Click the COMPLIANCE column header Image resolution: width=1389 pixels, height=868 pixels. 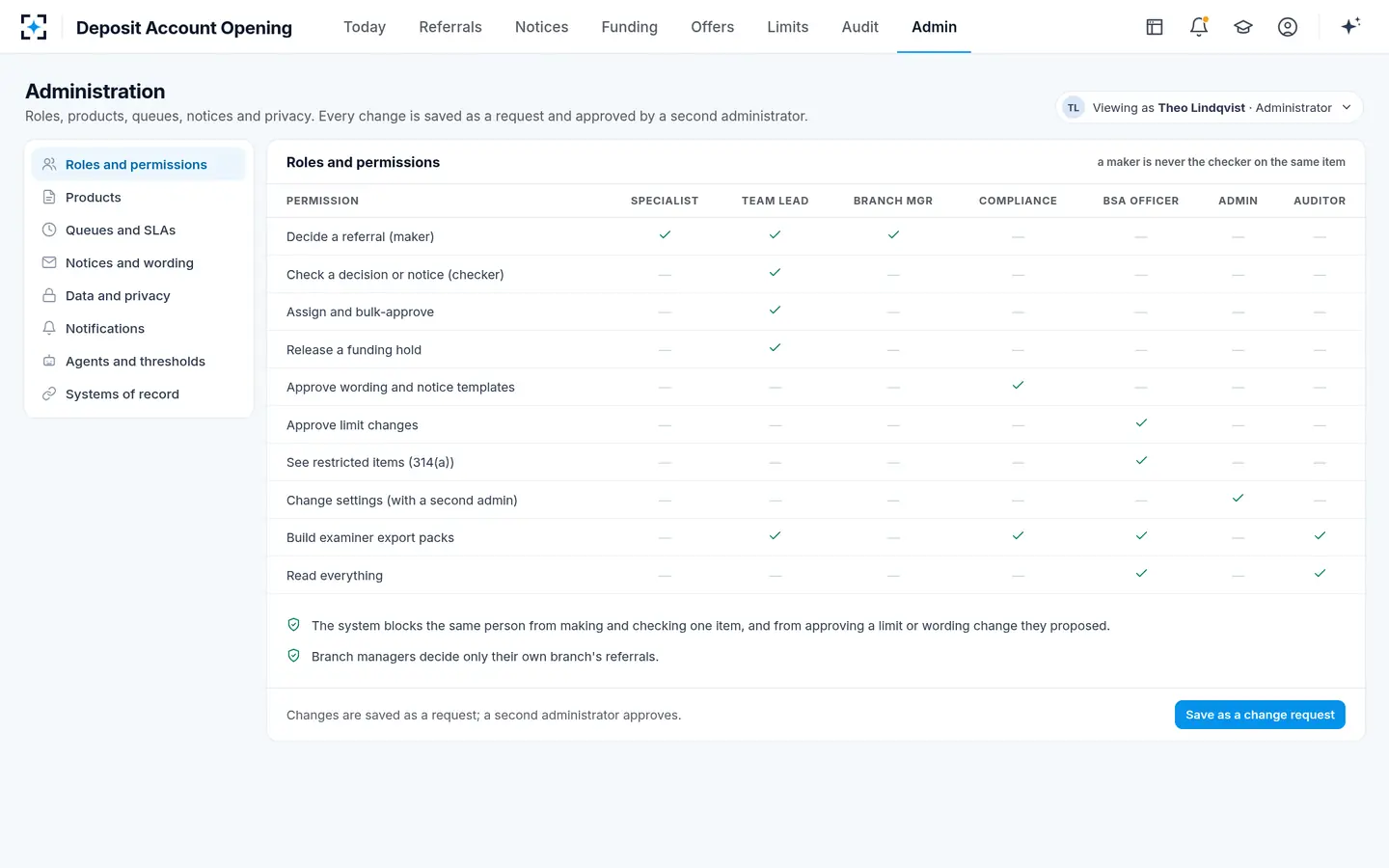click(1018, 201)
